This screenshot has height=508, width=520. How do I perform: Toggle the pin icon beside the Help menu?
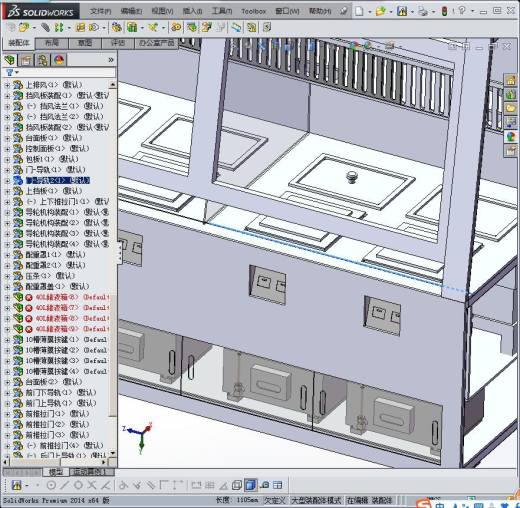coord(343,11)
